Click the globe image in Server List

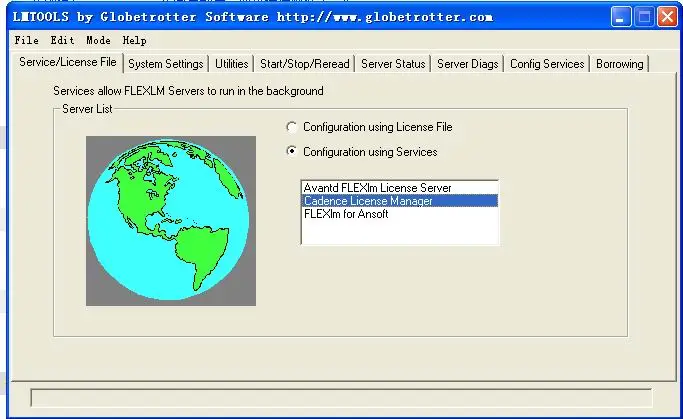[x=171, y=221]
